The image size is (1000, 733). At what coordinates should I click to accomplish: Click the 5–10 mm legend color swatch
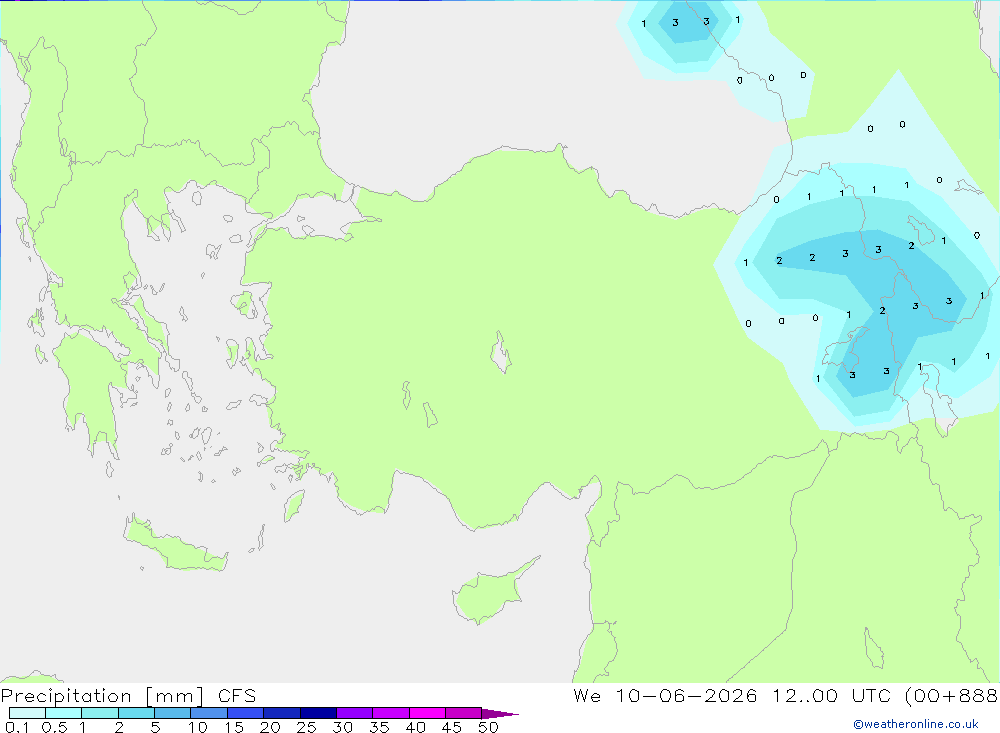pyautogui.click(x=173, y=713)
